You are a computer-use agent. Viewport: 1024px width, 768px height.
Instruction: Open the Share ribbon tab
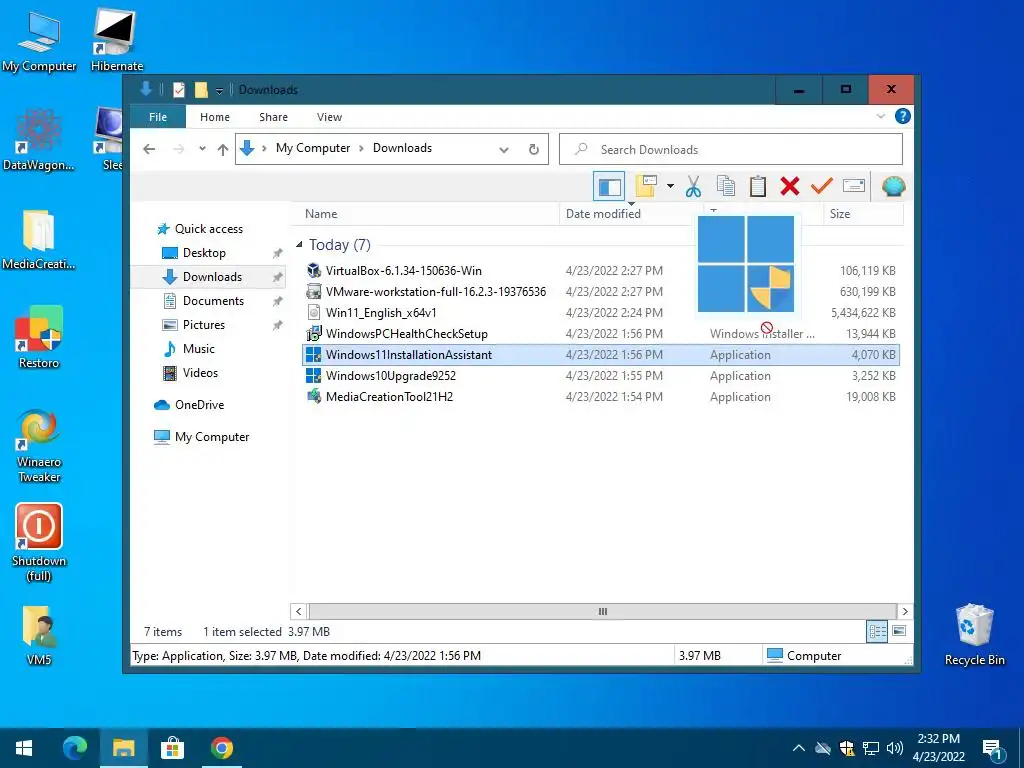click(x=273, y=117)
